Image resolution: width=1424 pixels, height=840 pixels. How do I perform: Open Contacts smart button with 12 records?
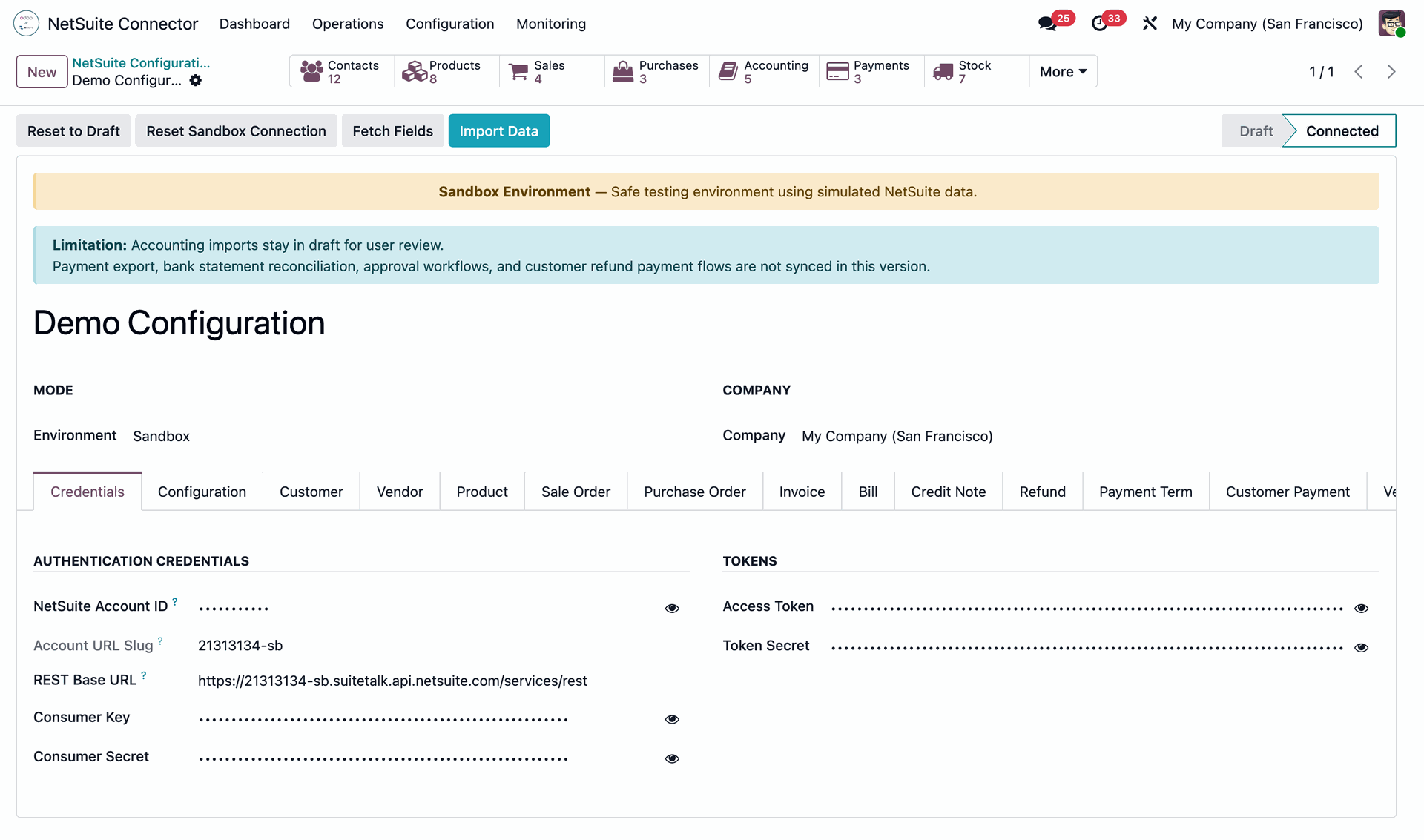342,72
